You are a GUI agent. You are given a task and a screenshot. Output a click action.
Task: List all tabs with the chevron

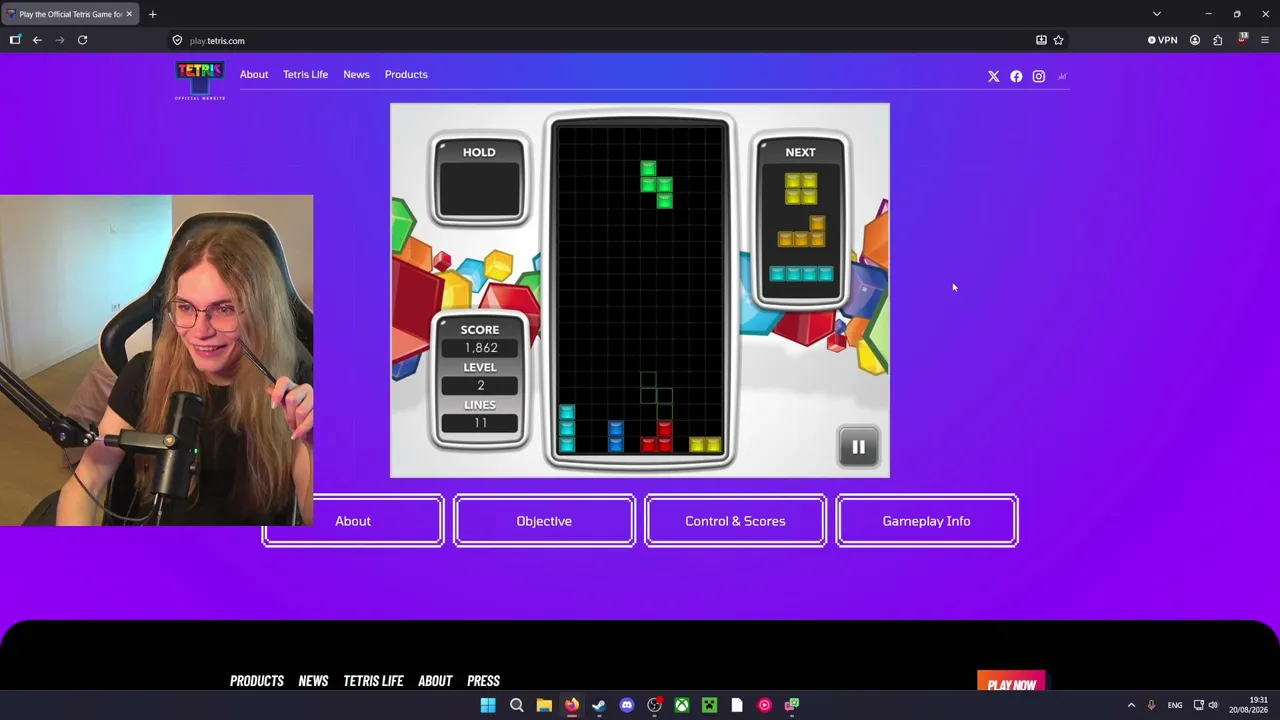[x=1157, y=14]
